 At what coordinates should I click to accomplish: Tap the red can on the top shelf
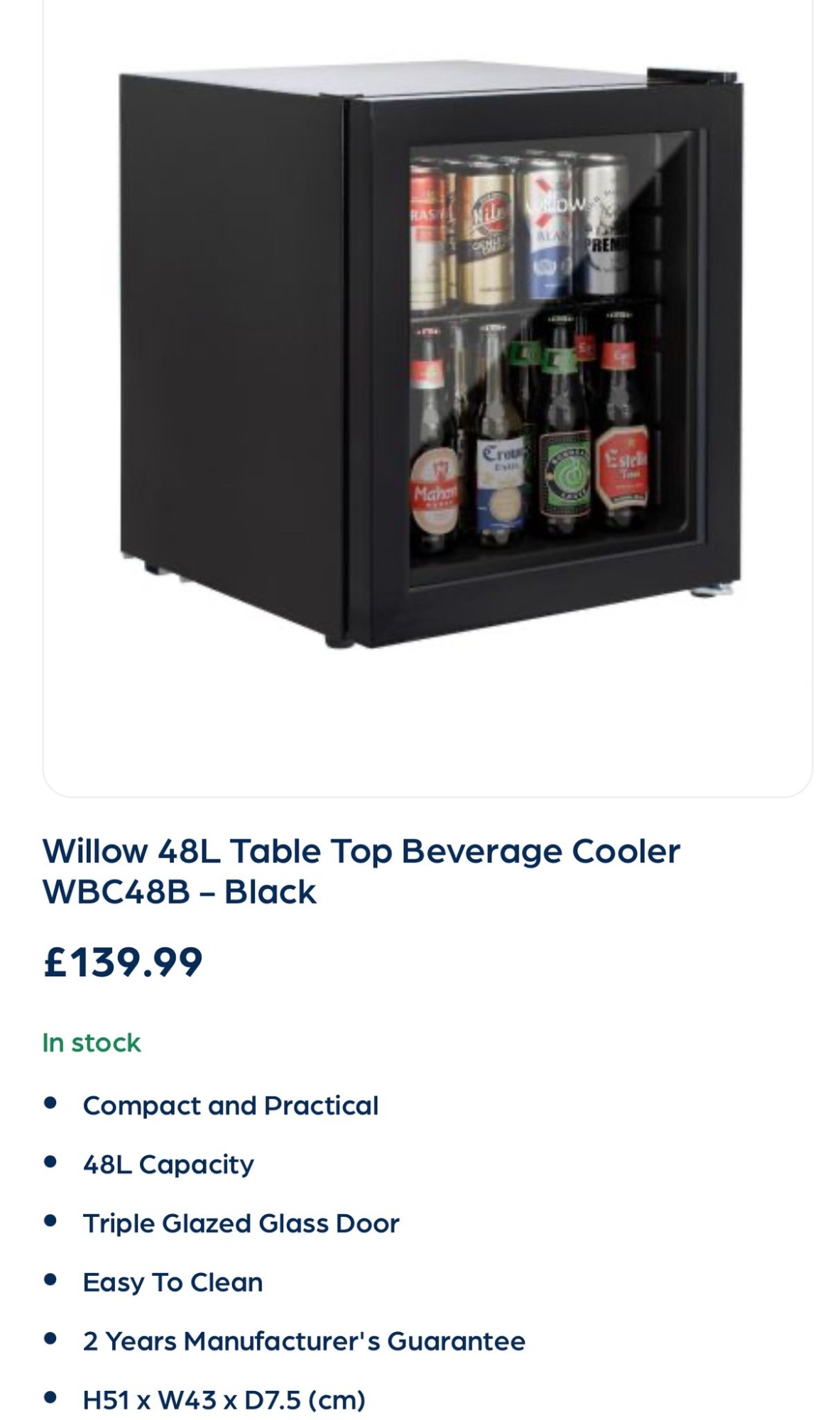tap(430, 238)
